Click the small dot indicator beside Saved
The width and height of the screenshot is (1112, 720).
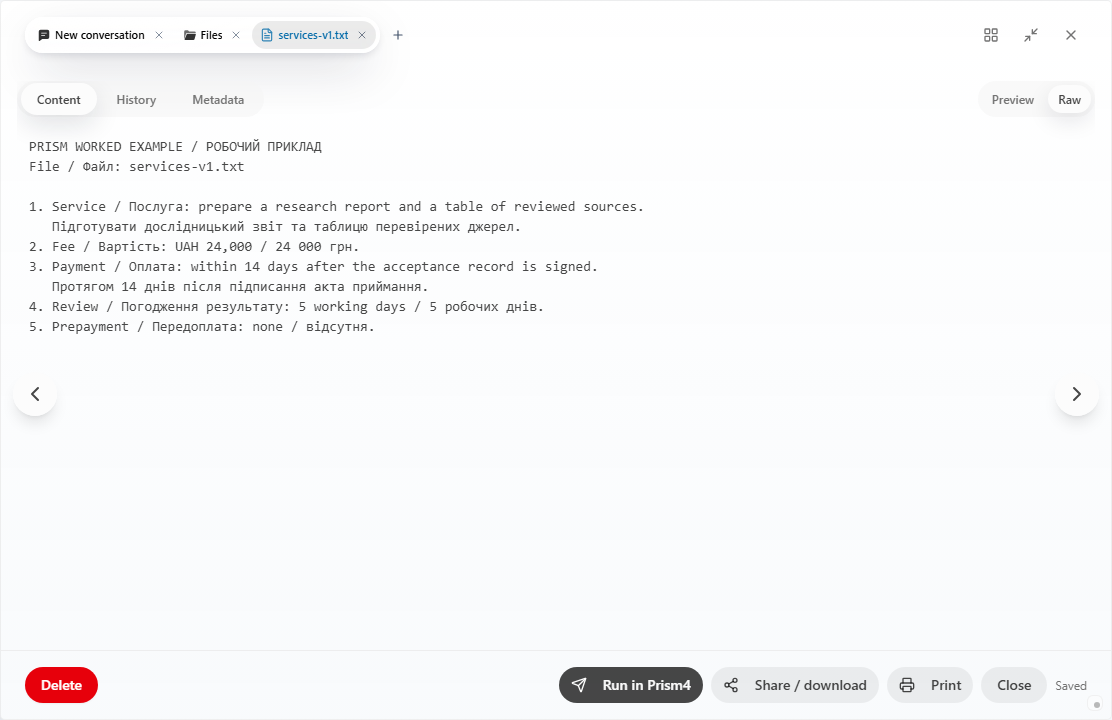[x=1096, y=704]
